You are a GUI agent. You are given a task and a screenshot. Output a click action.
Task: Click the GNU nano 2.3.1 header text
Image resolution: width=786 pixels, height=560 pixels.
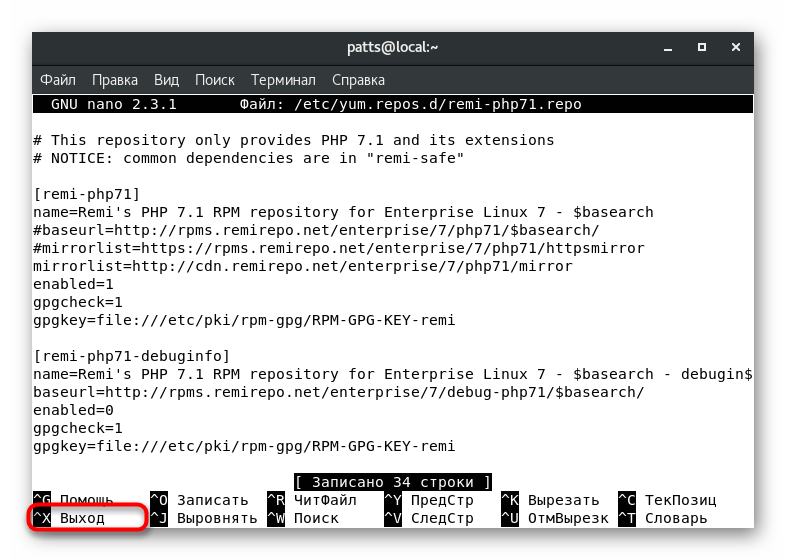coord(114,104)
